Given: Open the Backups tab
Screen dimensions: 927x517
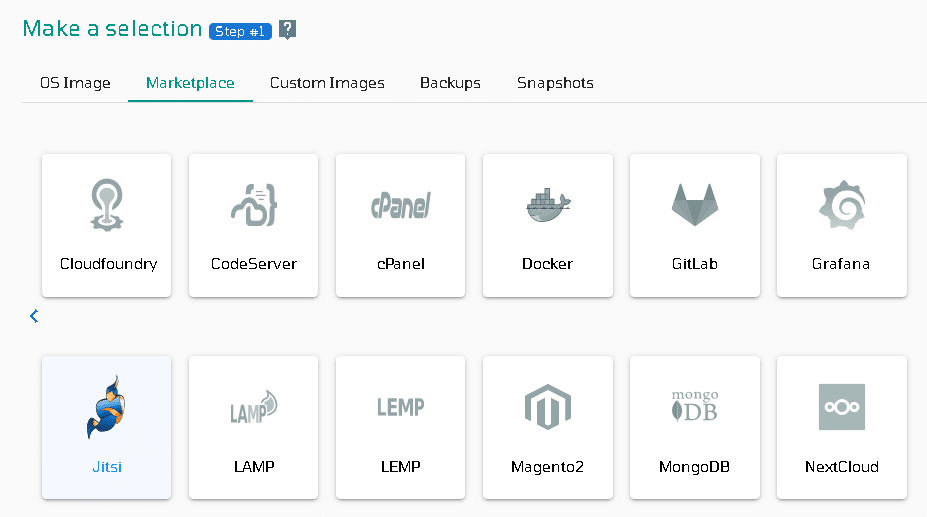Looking at the screenshot, I should click(450, 83).
